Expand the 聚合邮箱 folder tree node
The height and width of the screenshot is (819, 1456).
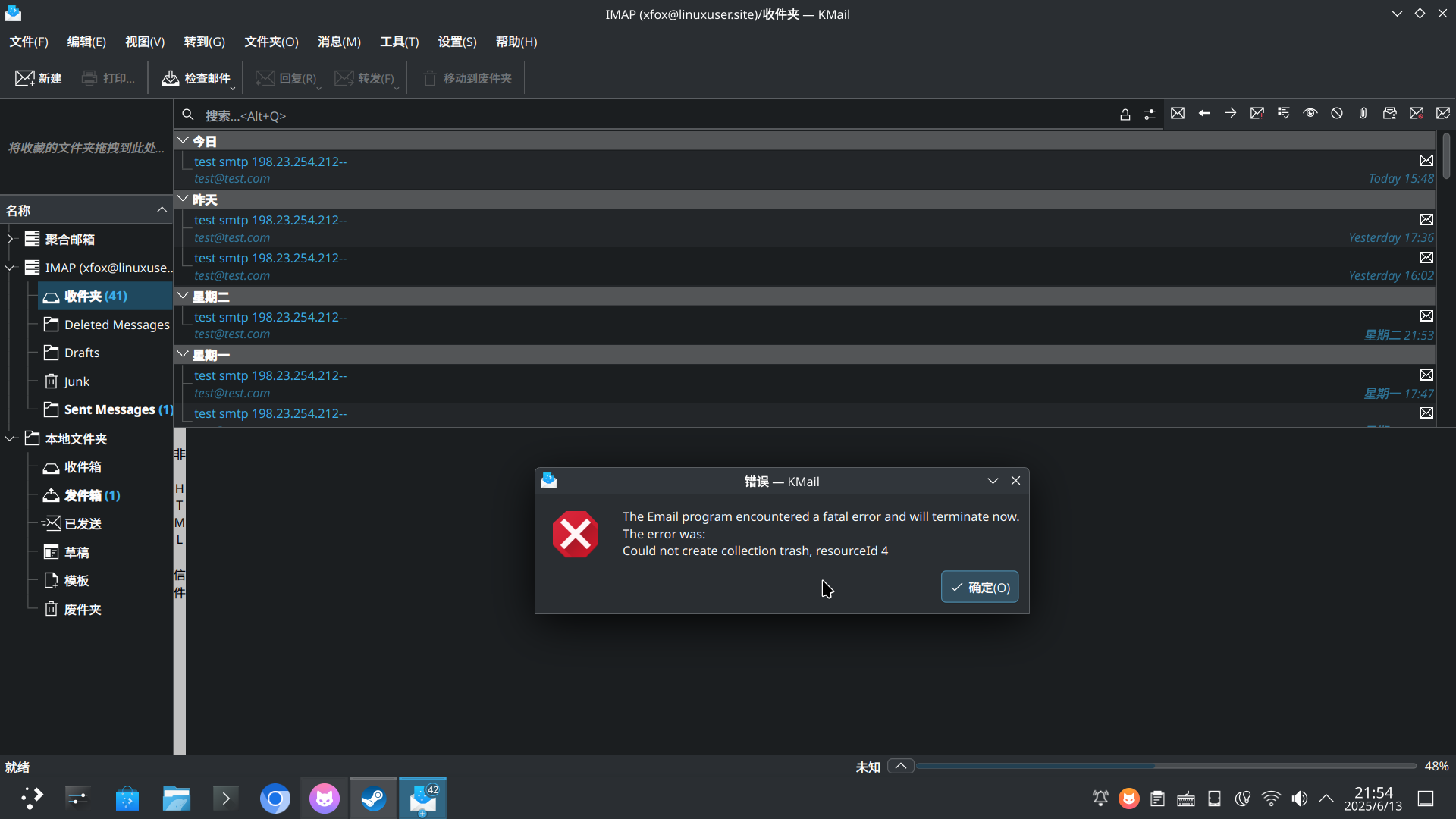pyautogui.click(x=11, y=239)
